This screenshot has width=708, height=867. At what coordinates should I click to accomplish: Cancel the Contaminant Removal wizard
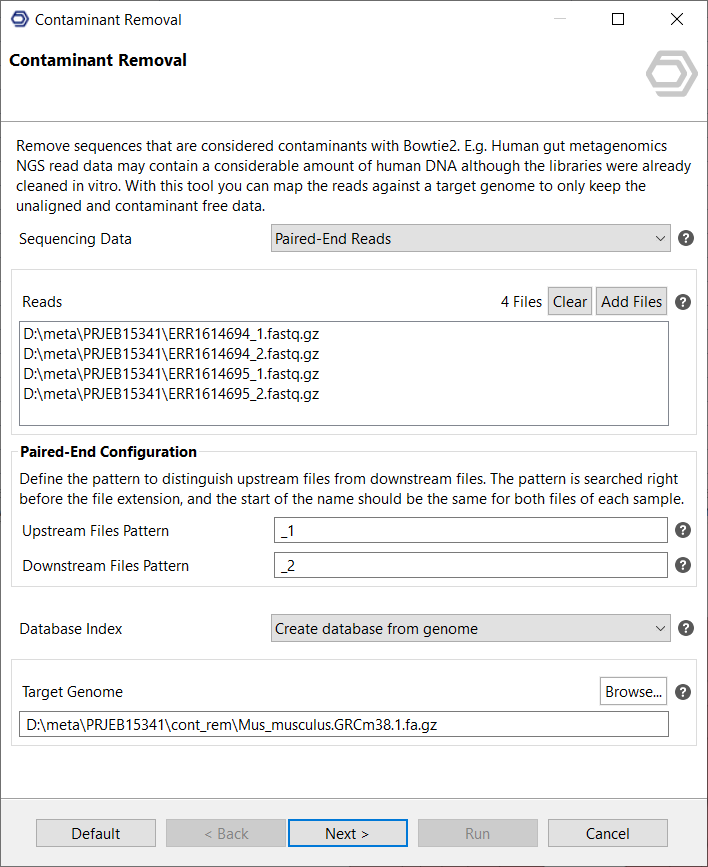(x=607, y=833)
